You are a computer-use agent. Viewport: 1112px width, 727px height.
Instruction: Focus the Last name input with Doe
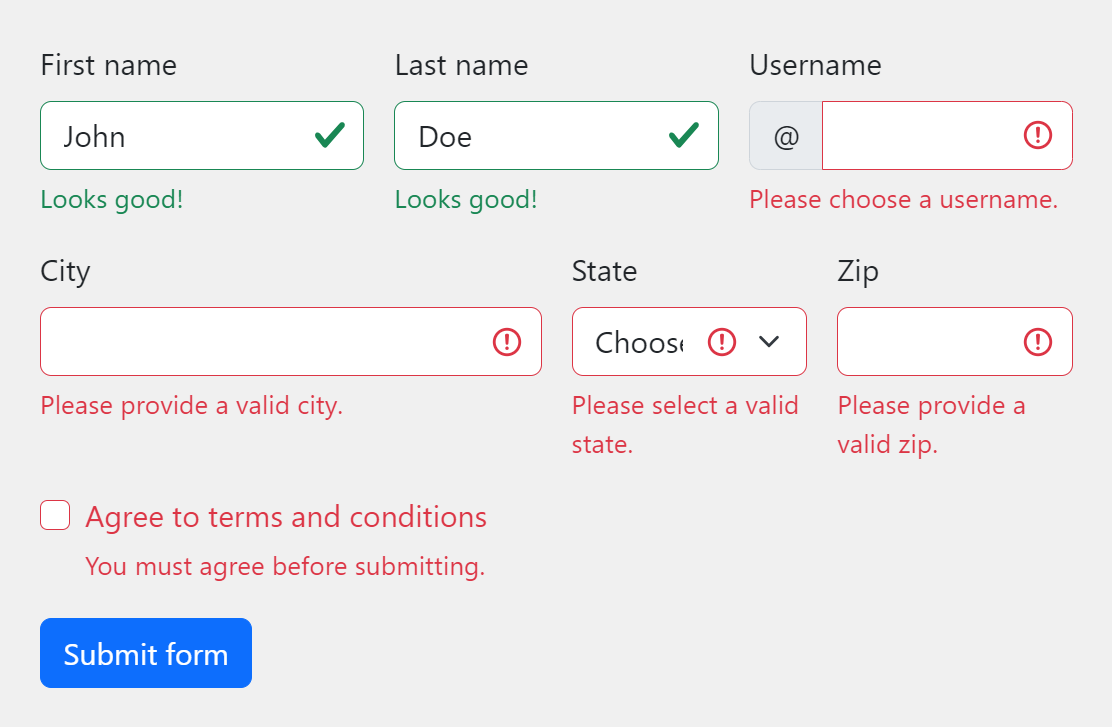557,135
